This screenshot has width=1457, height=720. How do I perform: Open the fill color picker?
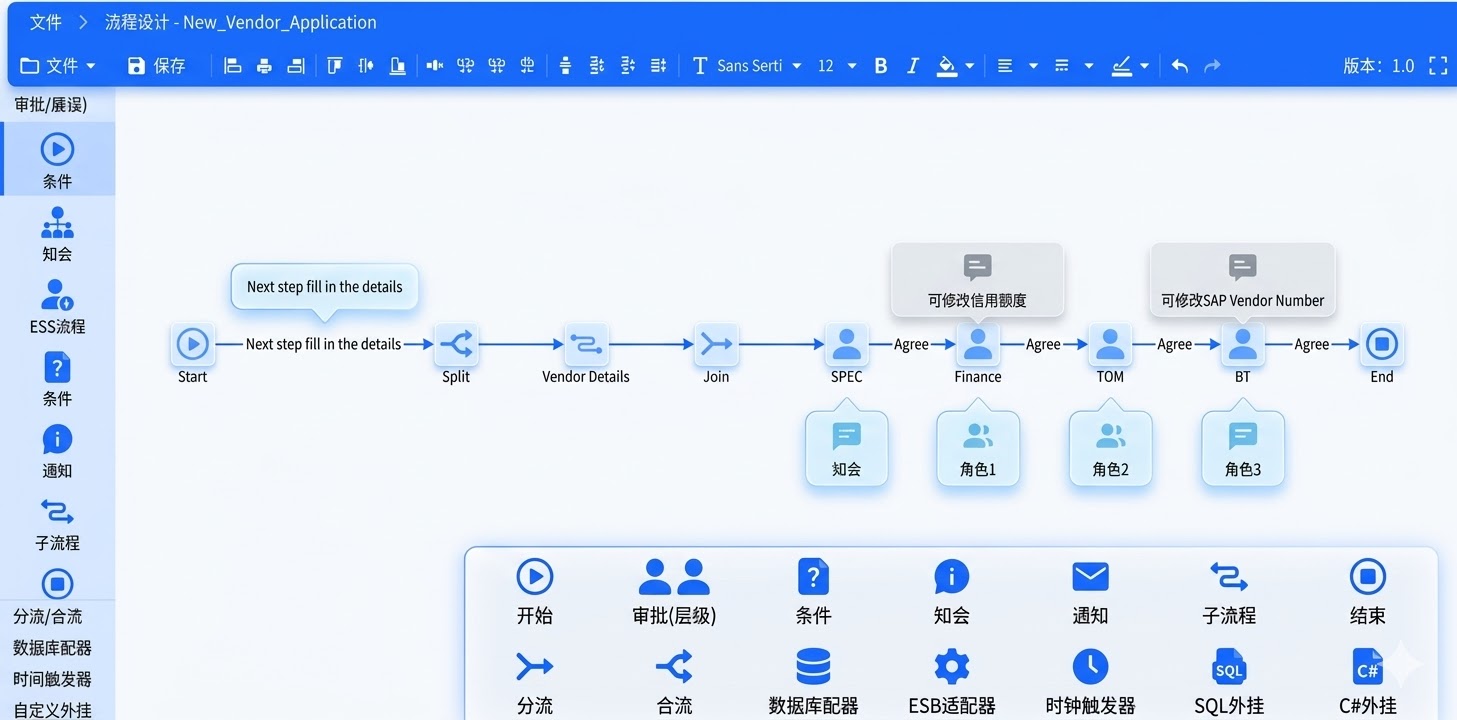point(955,66)
